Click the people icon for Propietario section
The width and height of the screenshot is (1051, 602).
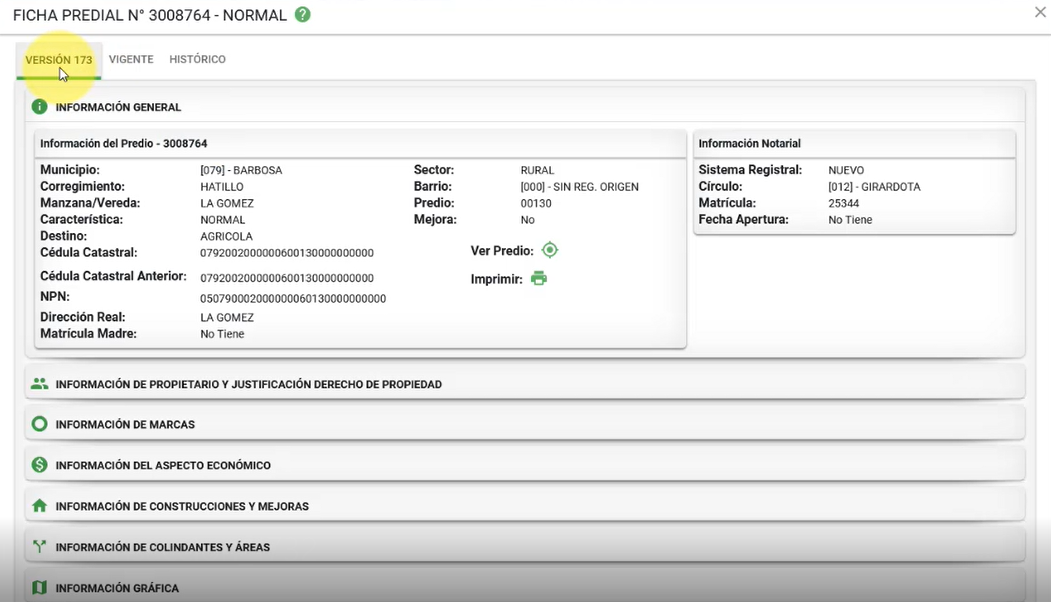pyautogui.click(x=39, y=384)
